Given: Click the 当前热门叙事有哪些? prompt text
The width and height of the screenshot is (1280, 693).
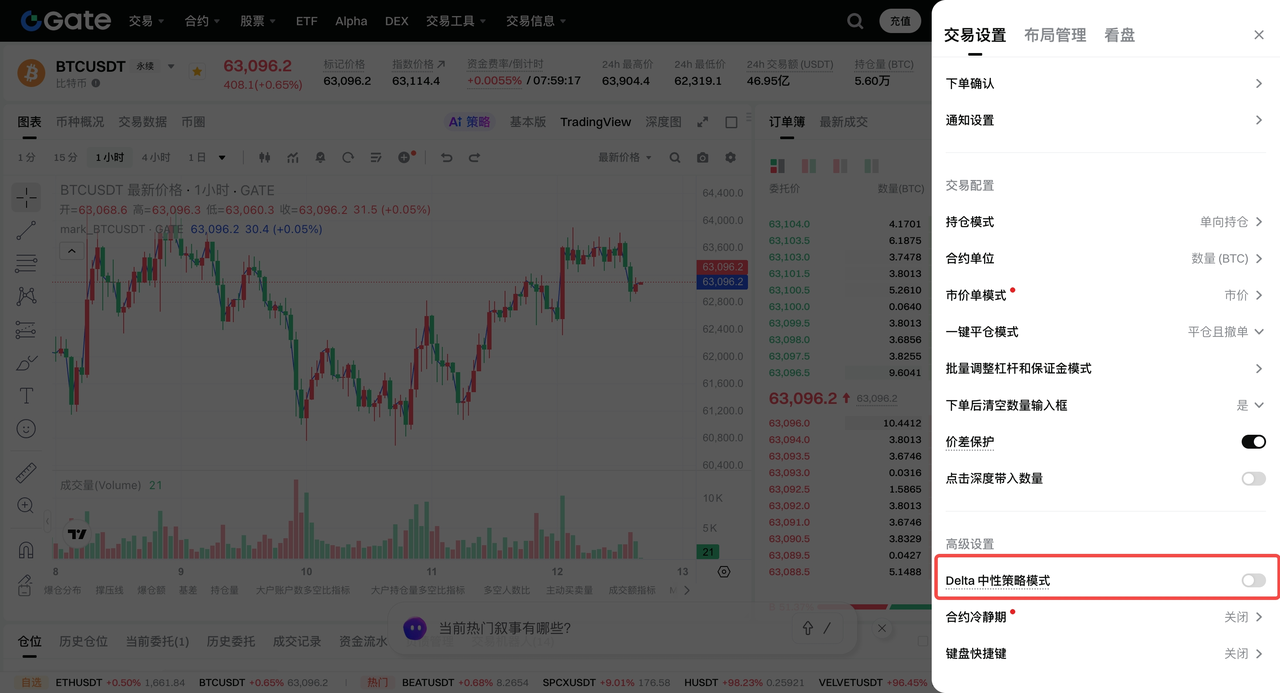Looking at the screenshot, I should [x=505, y=629].
